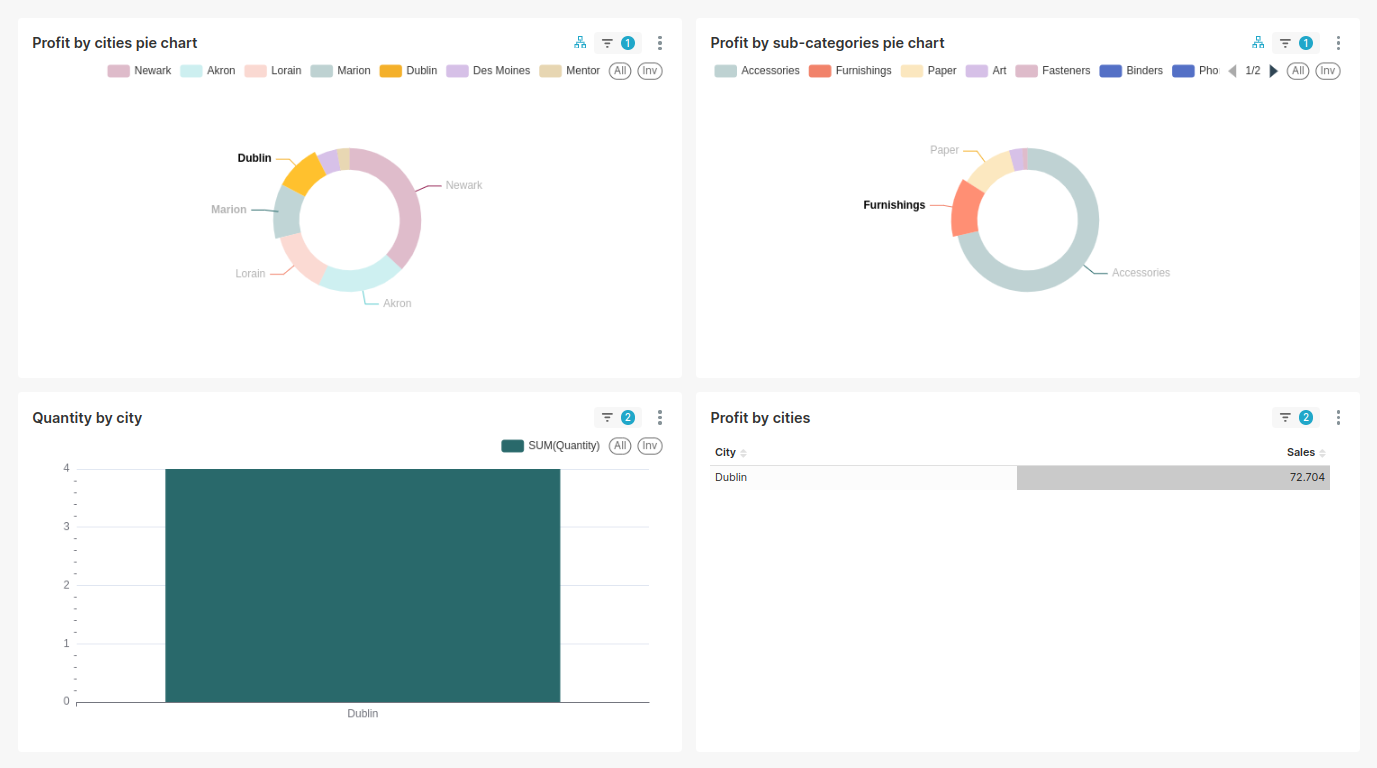Click the Dublin x-axis label under bar
The image size is (1377, 768).
click(362, 714)
